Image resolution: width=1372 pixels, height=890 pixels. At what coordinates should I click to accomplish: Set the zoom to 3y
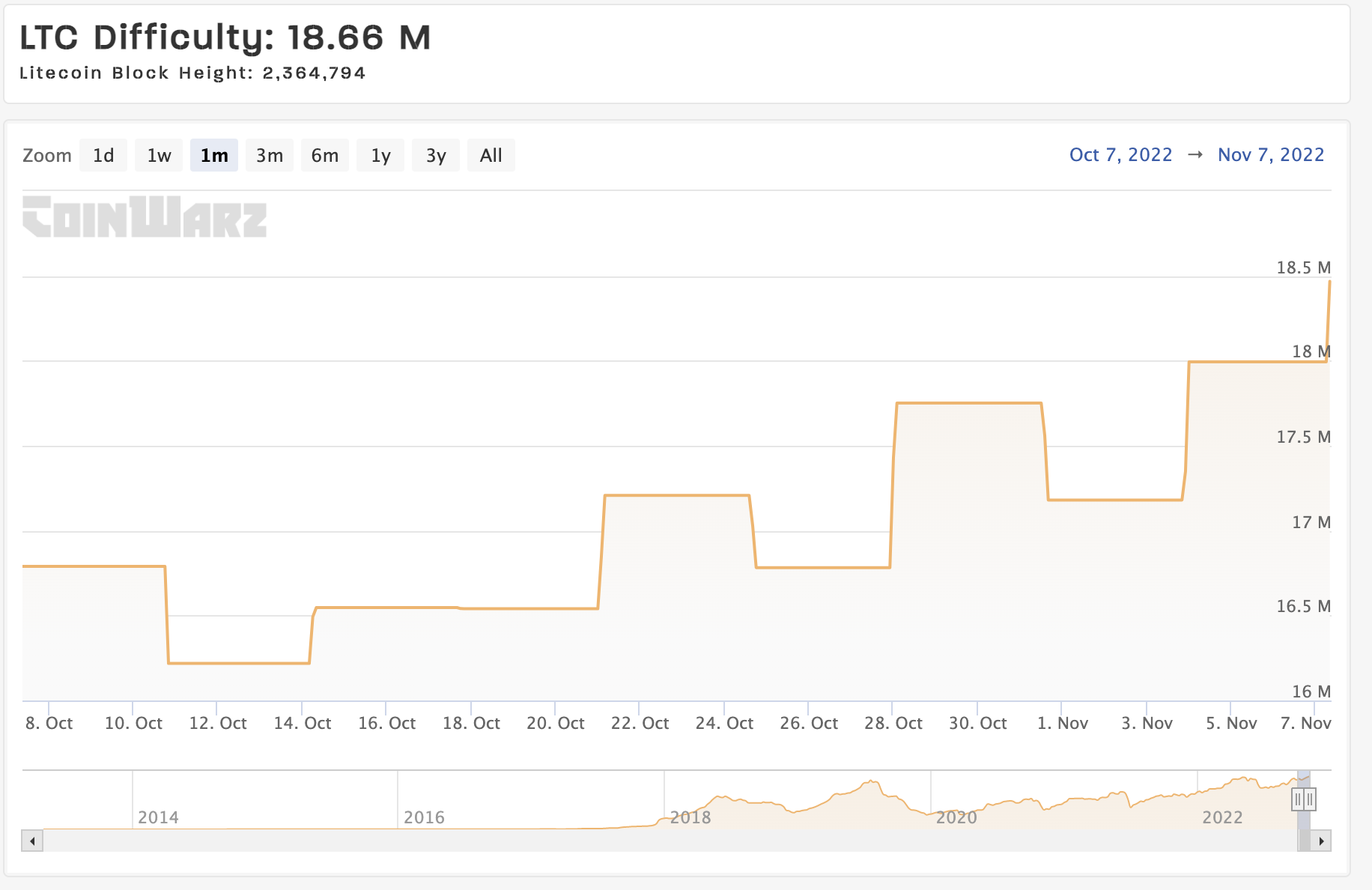[436, 155]
